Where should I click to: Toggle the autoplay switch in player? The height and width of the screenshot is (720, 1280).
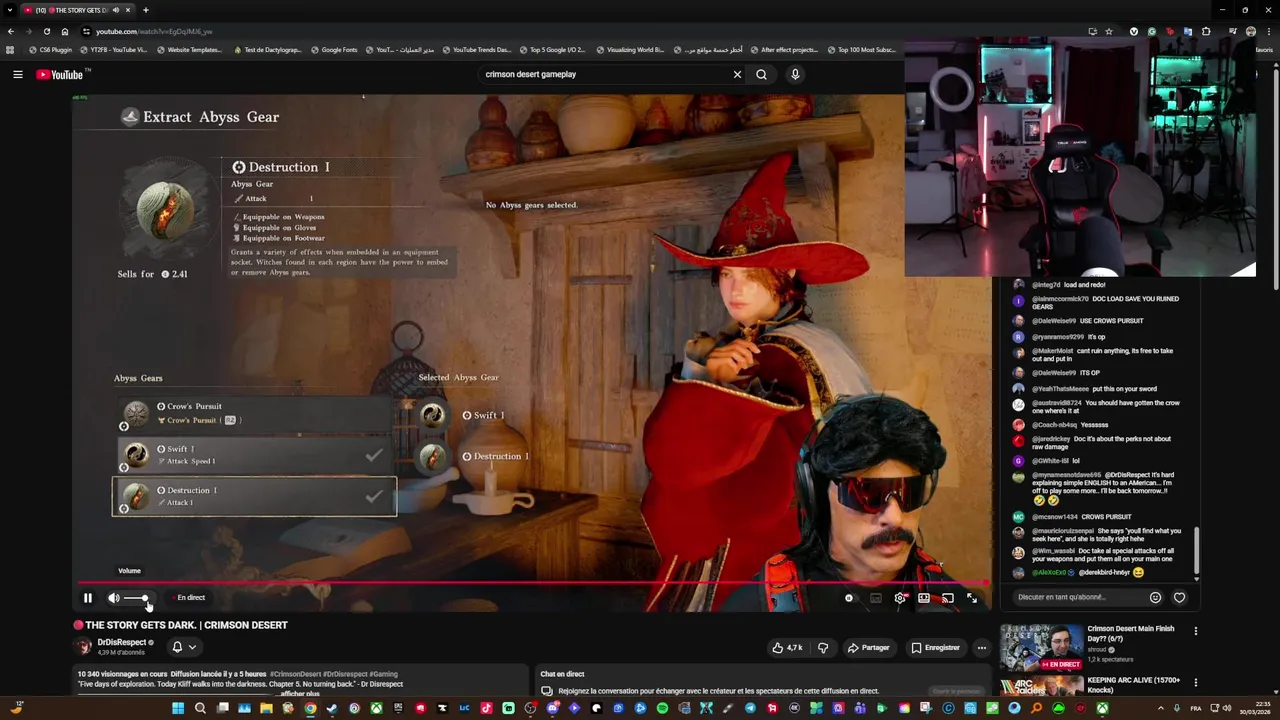849,598
